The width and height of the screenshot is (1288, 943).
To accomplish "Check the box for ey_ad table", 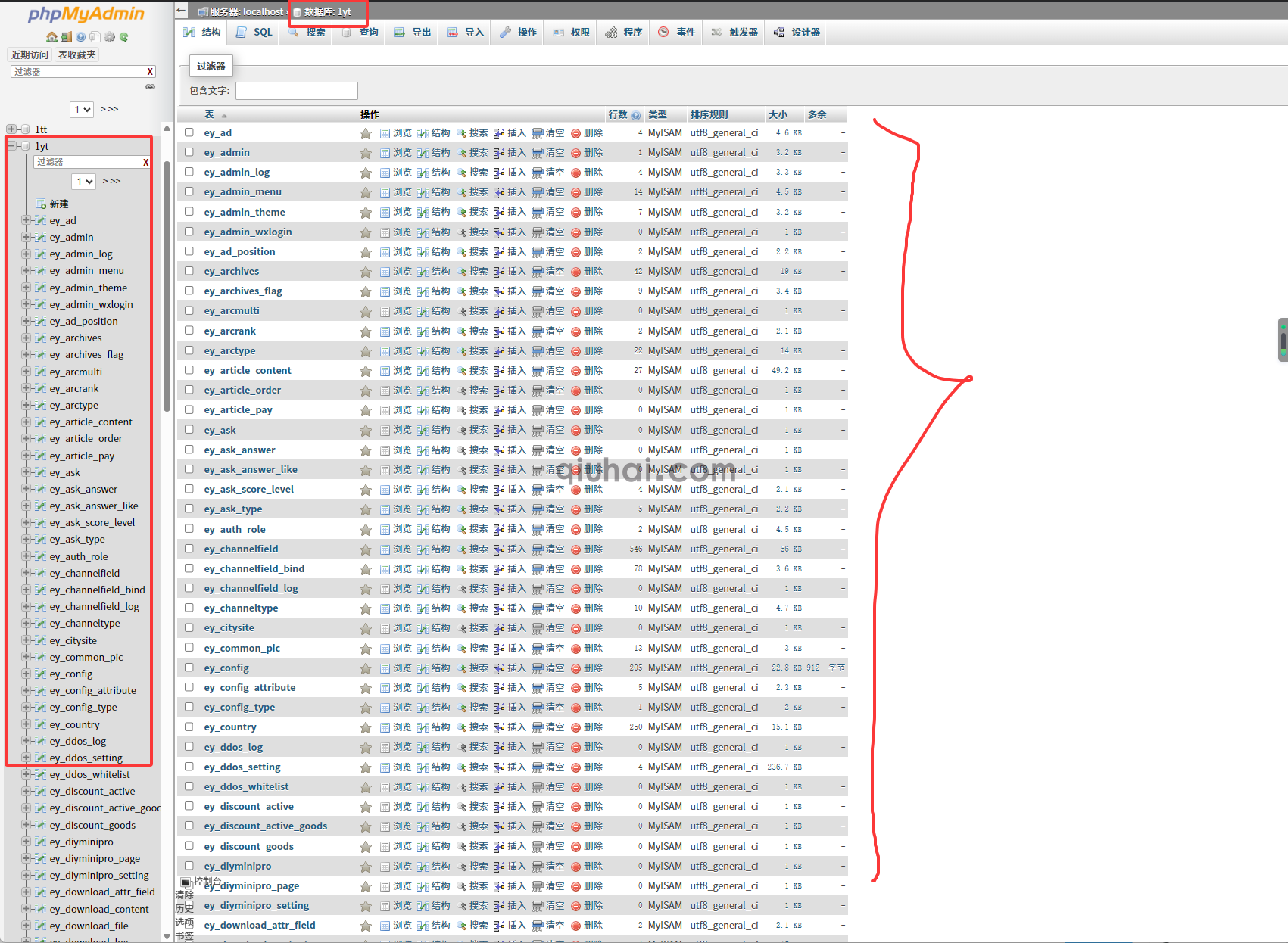I will [189, 132].
